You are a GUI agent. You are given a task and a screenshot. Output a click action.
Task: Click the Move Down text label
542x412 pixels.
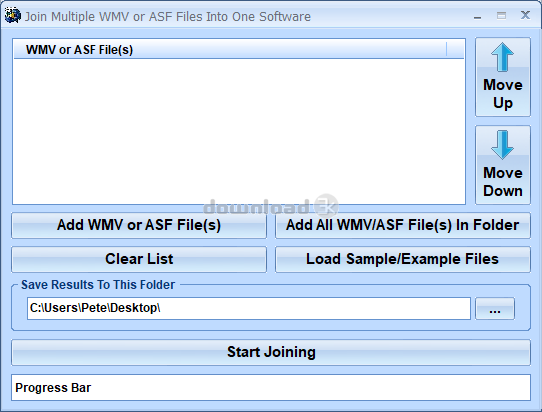coord(503,182)
